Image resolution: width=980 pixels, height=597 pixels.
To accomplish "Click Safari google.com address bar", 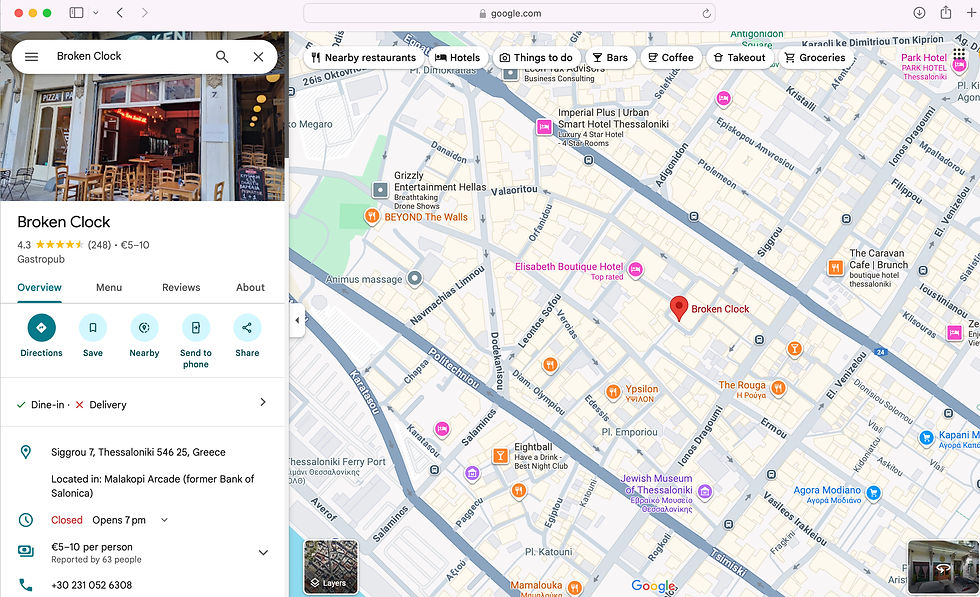I will (x=509, y=13).
